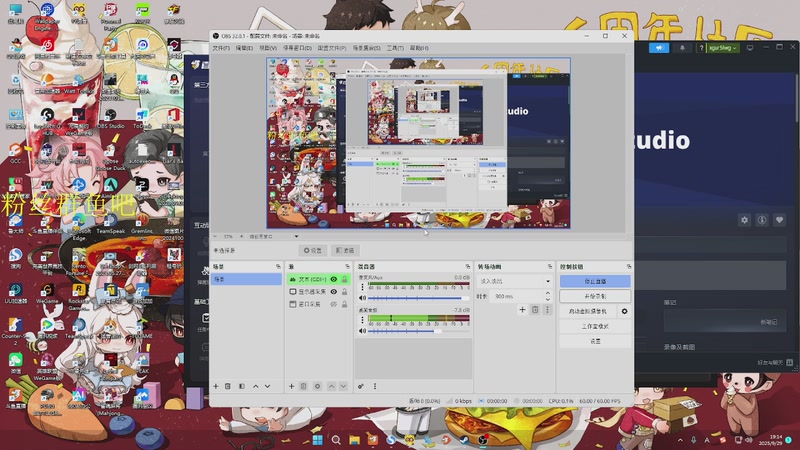Image resolution: width=800 pixels, height=450 pixels.
Task: Open source Filters button below preview
Action: (345, 251)
